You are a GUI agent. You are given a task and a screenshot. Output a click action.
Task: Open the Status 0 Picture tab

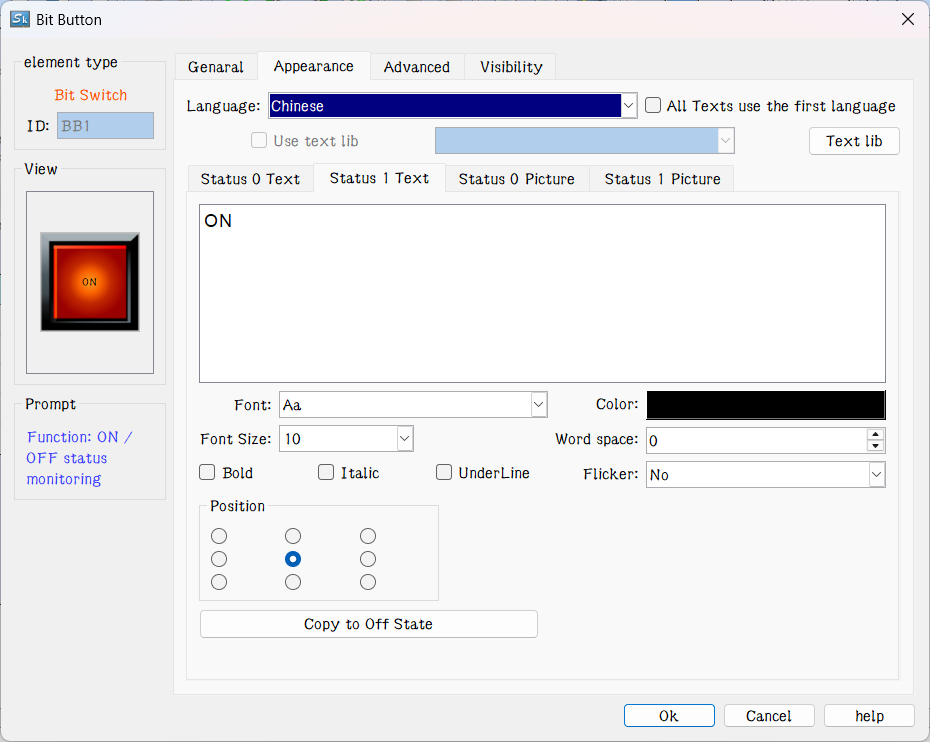516,179
